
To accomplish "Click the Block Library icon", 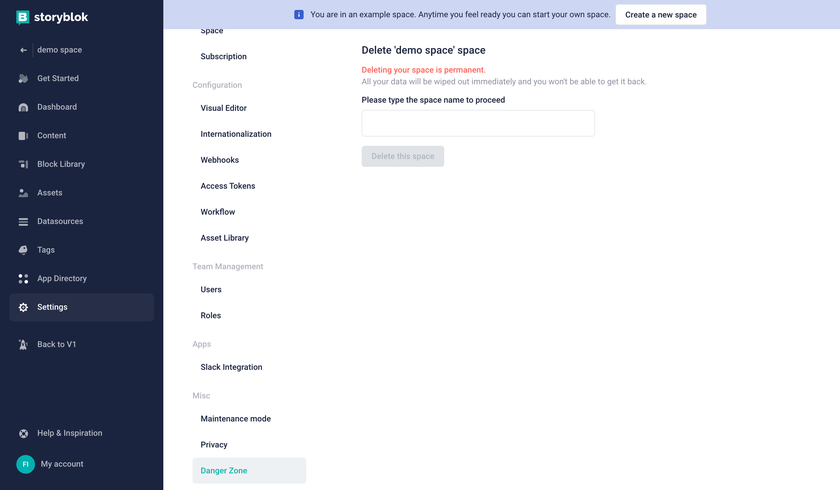I will (23, 164).
